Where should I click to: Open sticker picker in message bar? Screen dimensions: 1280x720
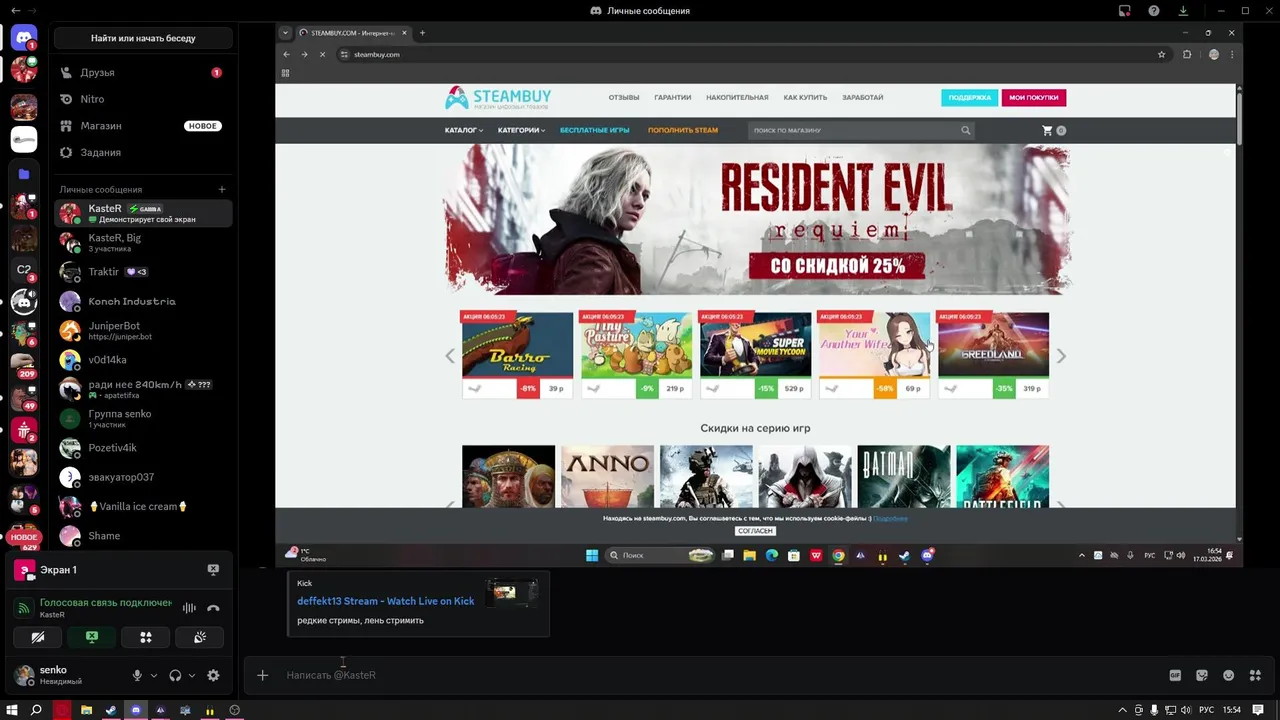[x=1202, y=675]
